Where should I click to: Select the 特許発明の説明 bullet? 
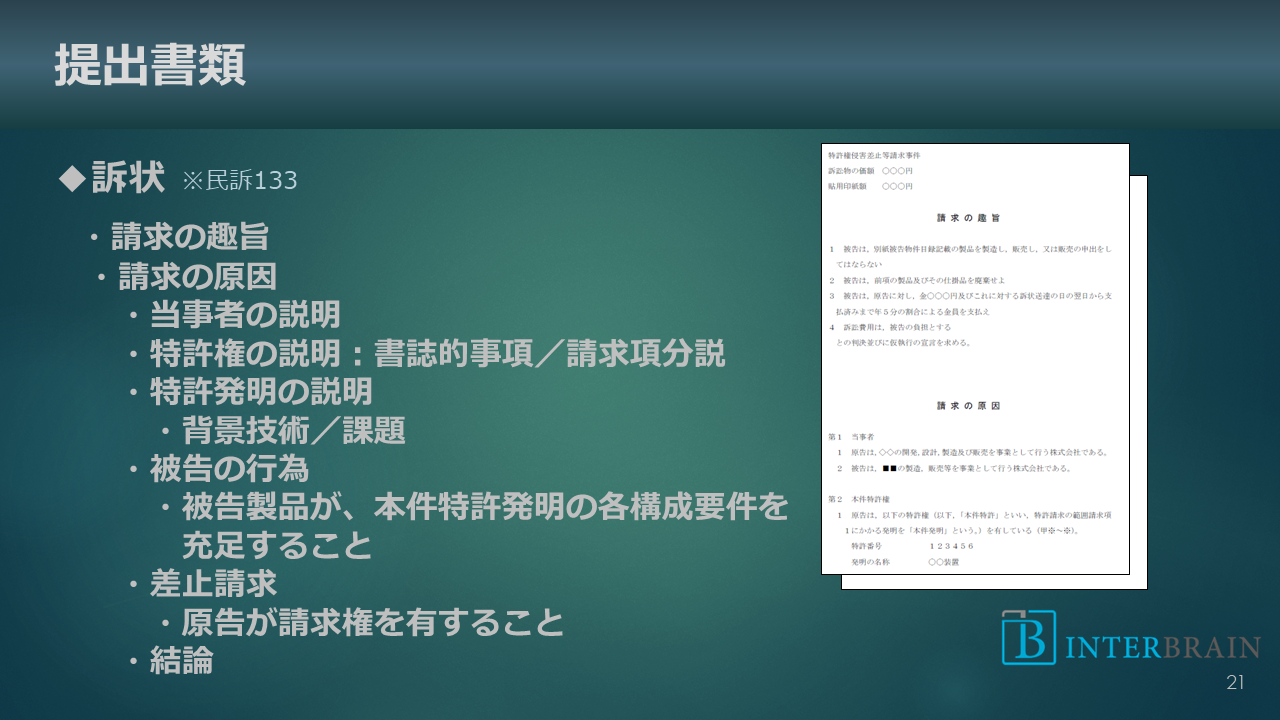coord(261,391)
